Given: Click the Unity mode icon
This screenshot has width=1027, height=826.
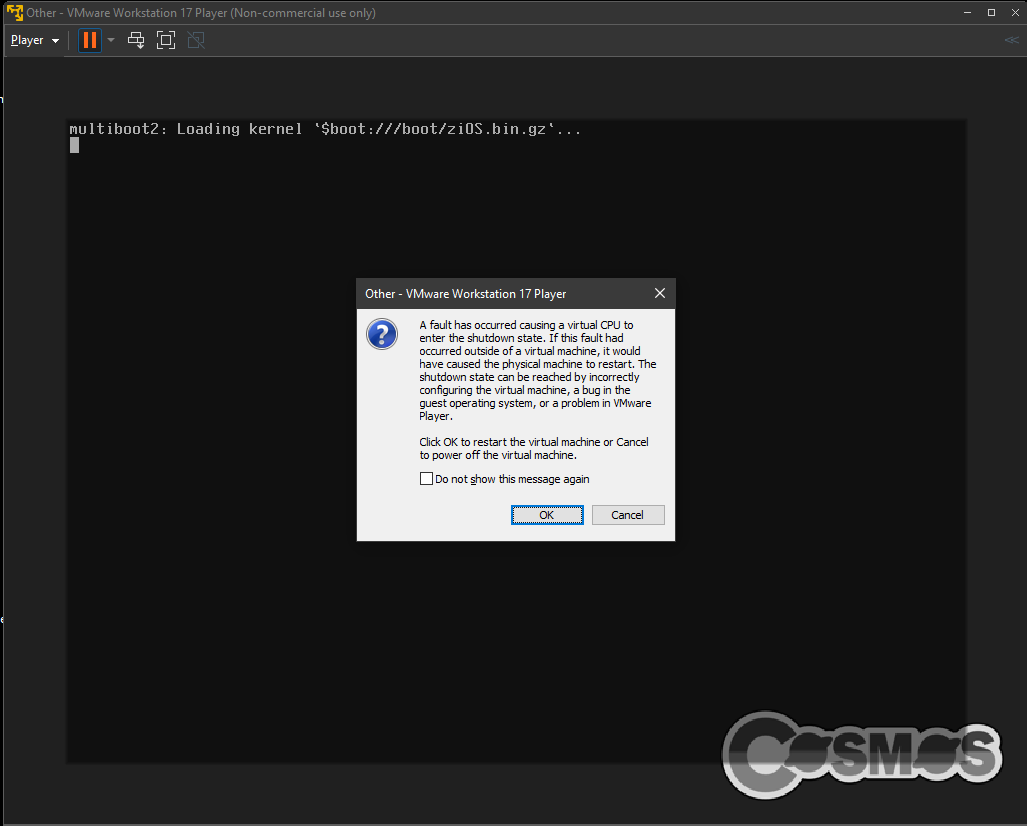Looking at the screenshot, I should pos(195,40).
